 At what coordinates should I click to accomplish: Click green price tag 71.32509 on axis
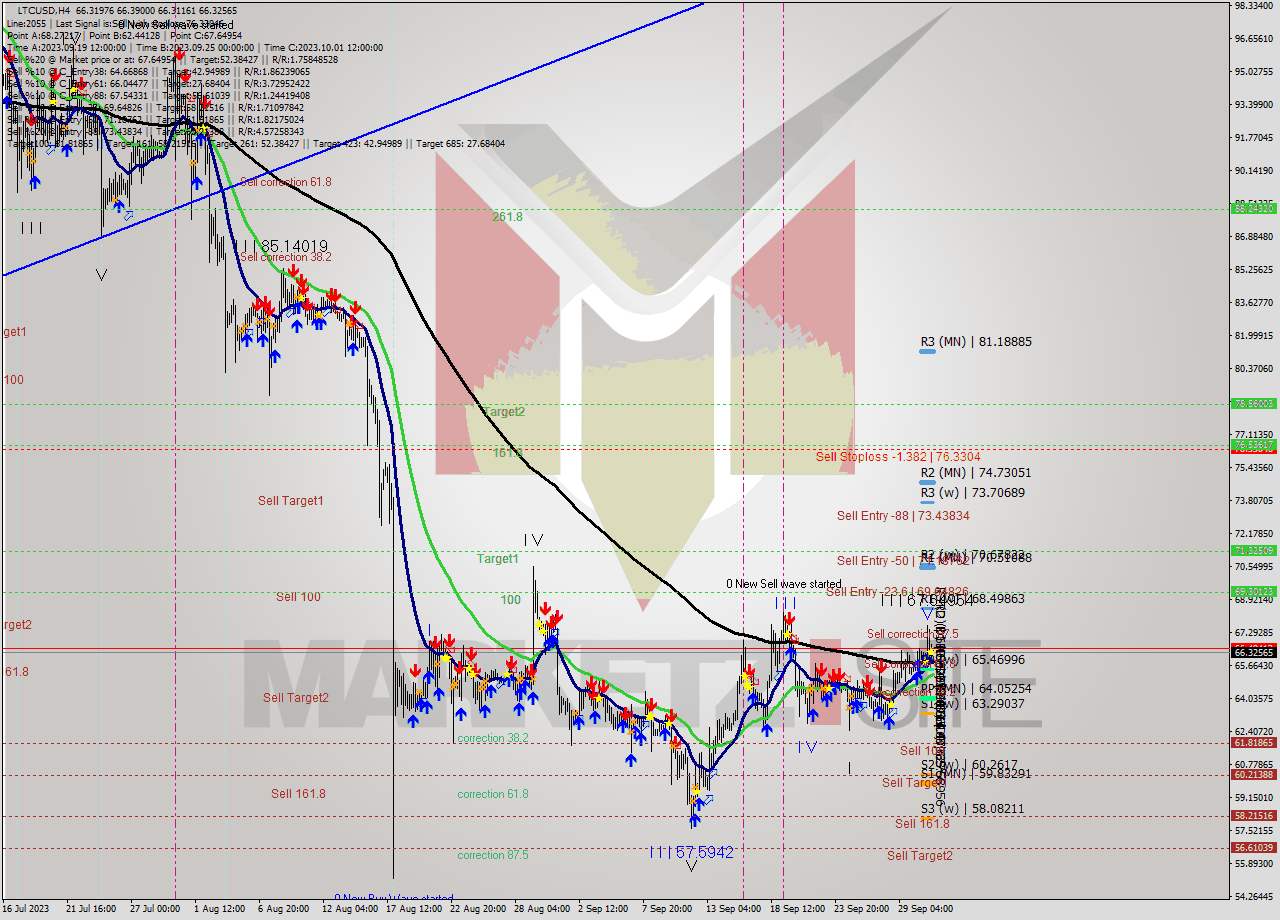[1254, 550]
